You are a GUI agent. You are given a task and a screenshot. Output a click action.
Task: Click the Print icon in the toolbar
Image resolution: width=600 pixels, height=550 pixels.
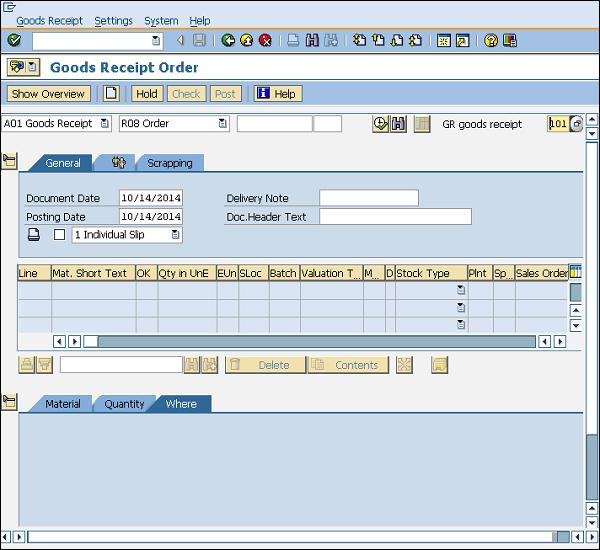(x=293, y=41)
